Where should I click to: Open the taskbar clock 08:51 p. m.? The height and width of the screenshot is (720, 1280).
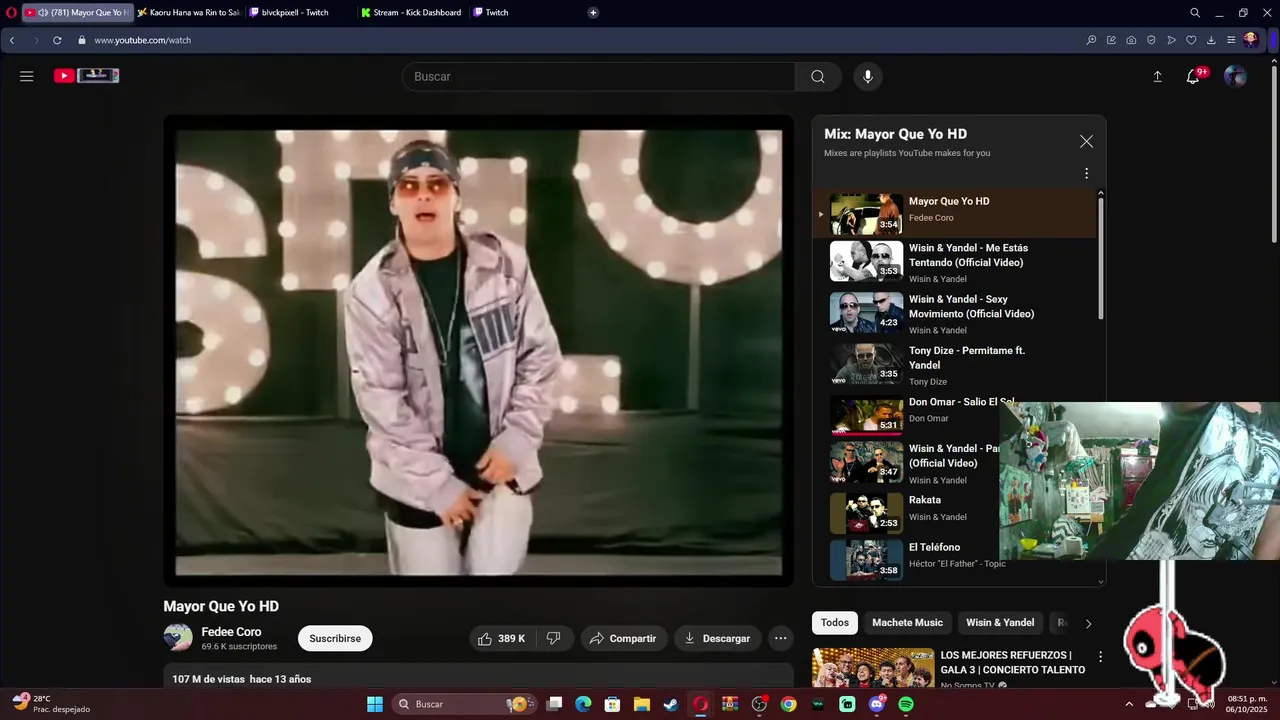point(1247,704)
